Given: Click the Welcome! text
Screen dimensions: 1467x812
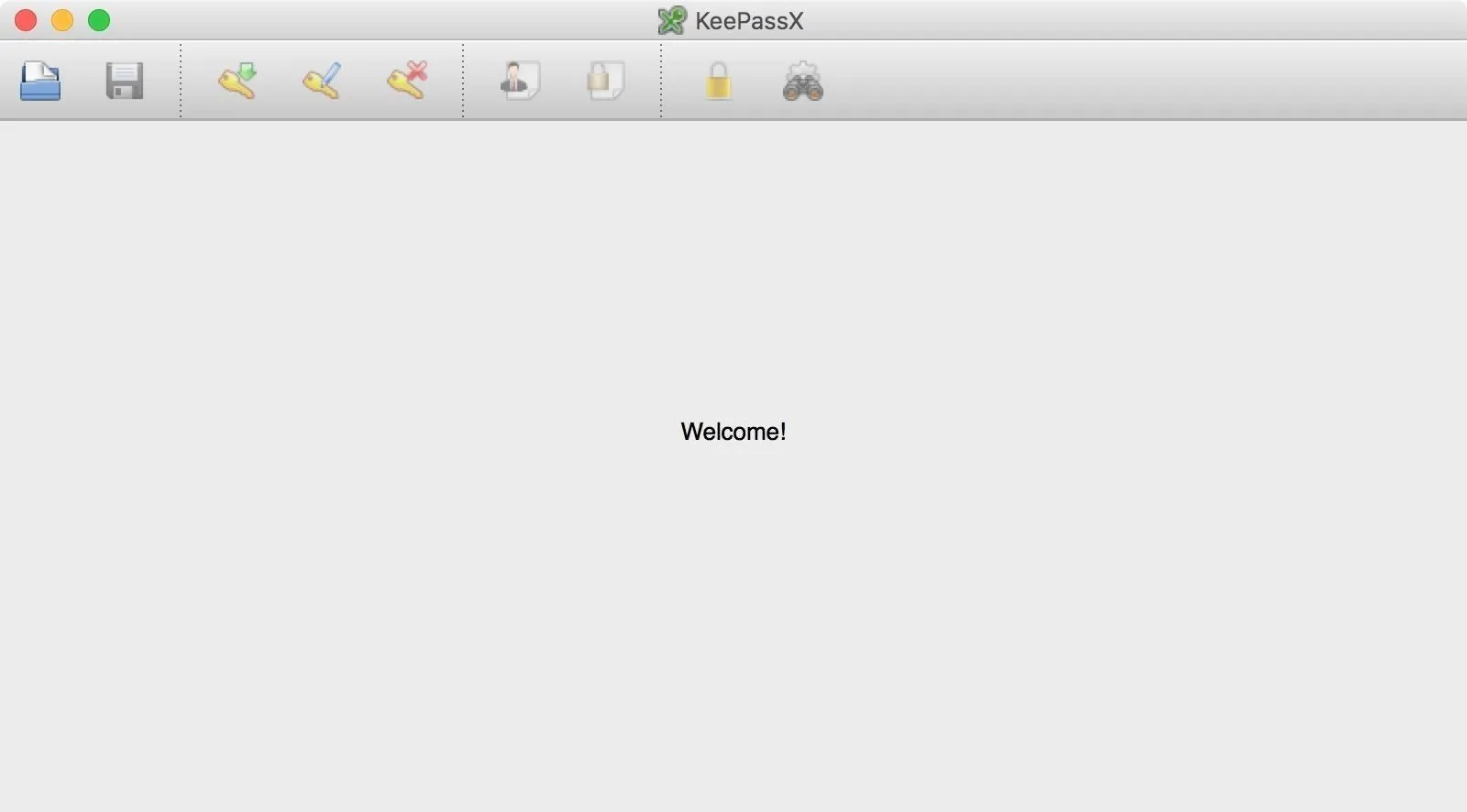Looking at the screenshot, I should pos(733,432).
